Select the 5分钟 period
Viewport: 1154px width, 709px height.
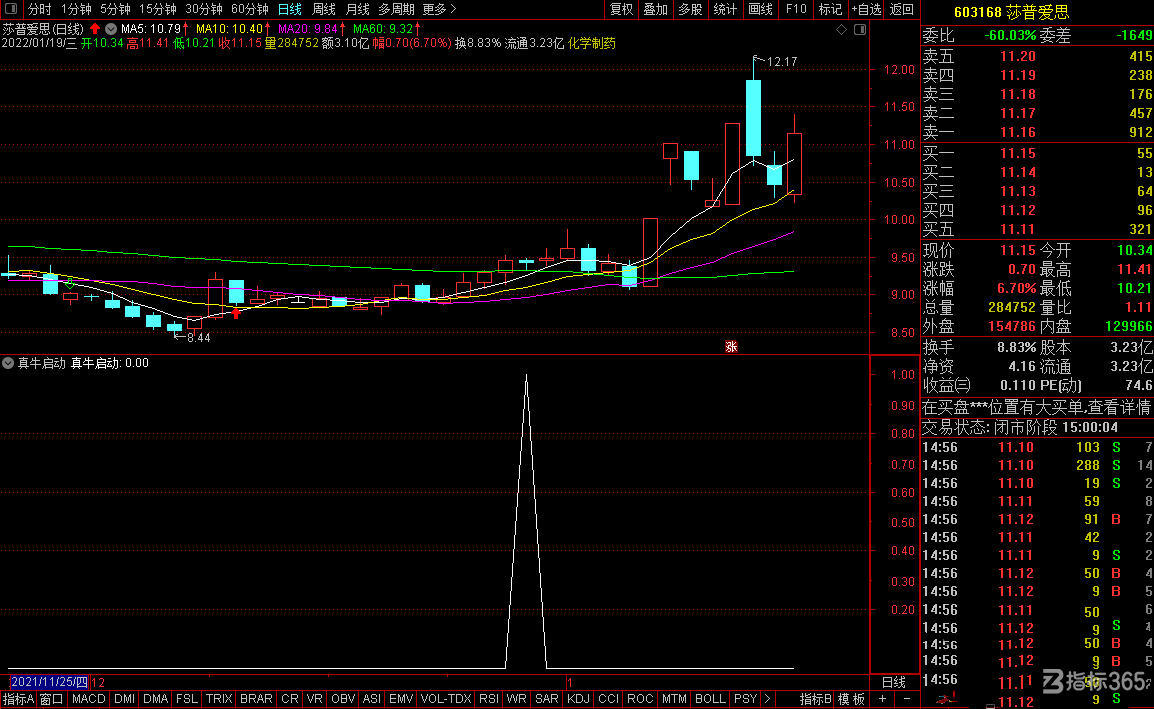(115, 9)
